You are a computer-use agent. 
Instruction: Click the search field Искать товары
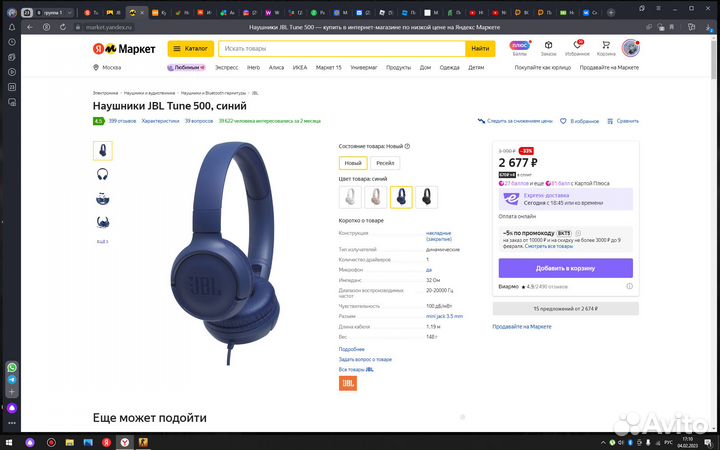342,49
